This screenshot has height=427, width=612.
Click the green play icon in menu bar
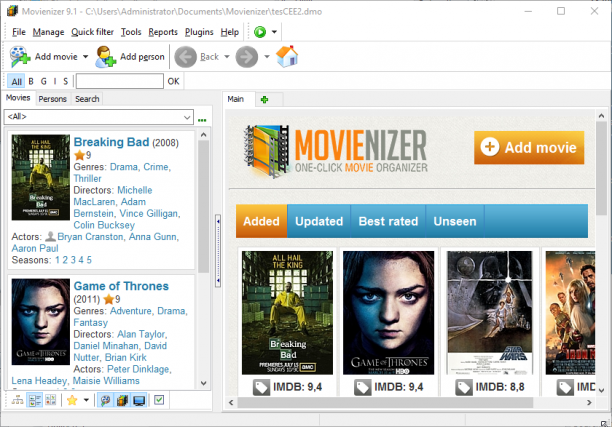(x=260, y=32)
